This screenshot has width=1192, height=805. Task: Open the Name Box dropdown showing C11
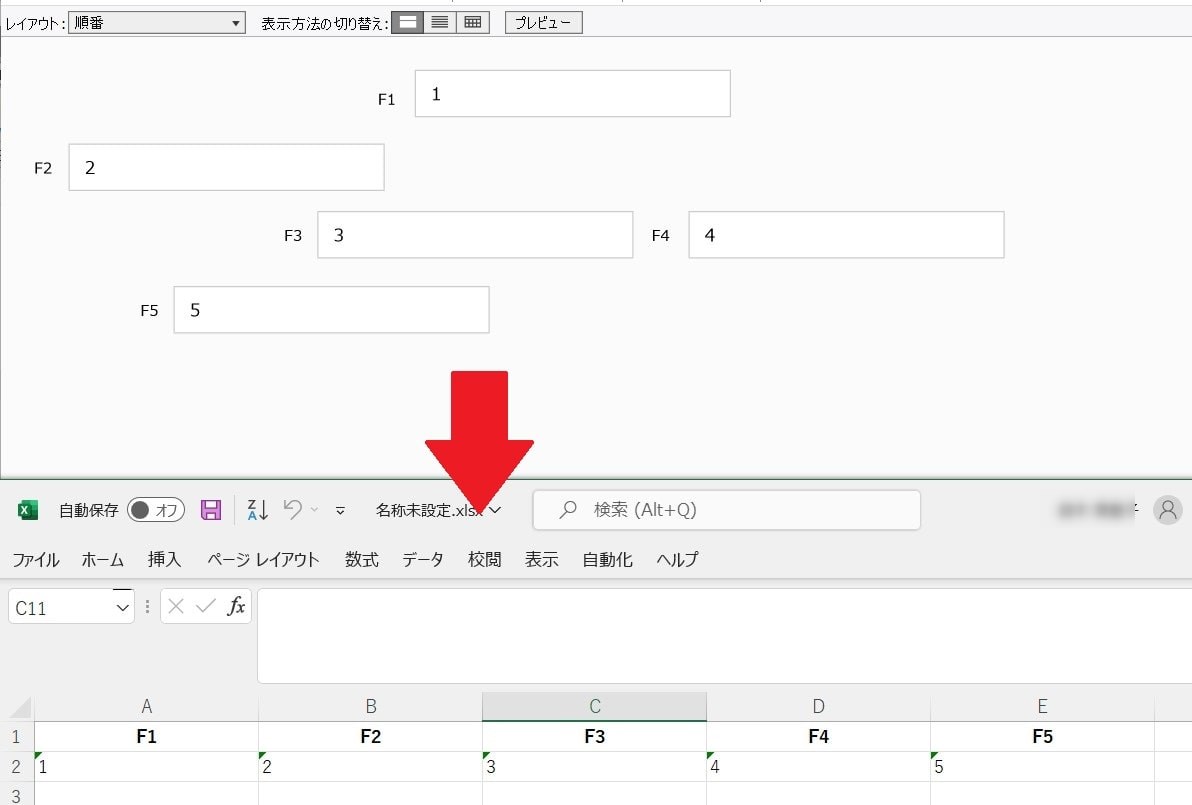tap(122, 605)
